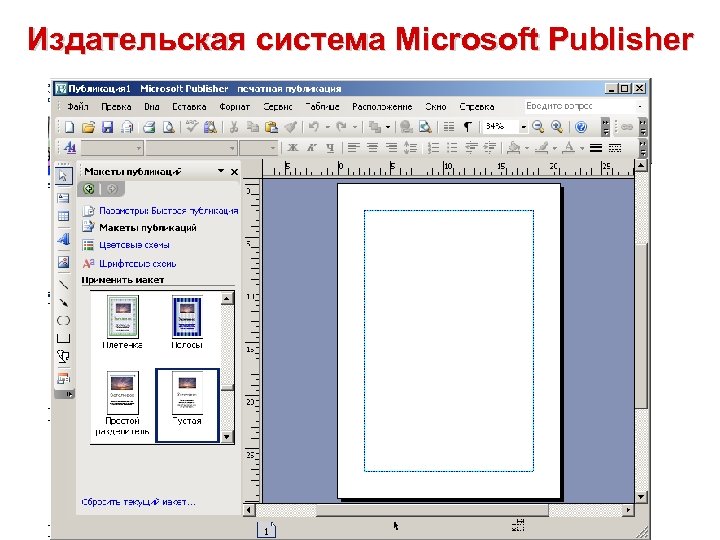Click the Zoom Out magnifier icon

[x=538, y=127]
